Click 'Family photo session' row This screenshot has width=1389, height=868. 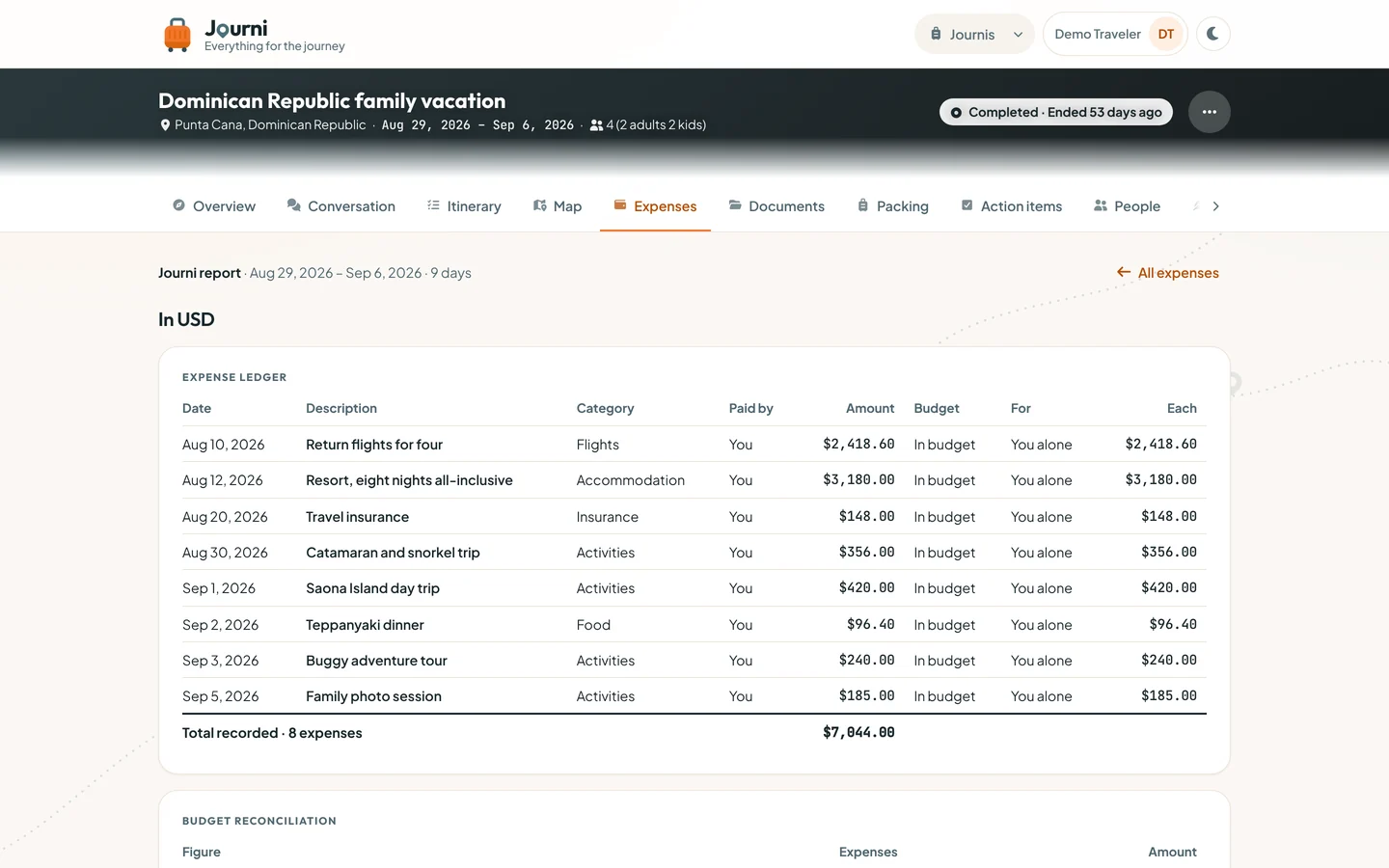694,696
